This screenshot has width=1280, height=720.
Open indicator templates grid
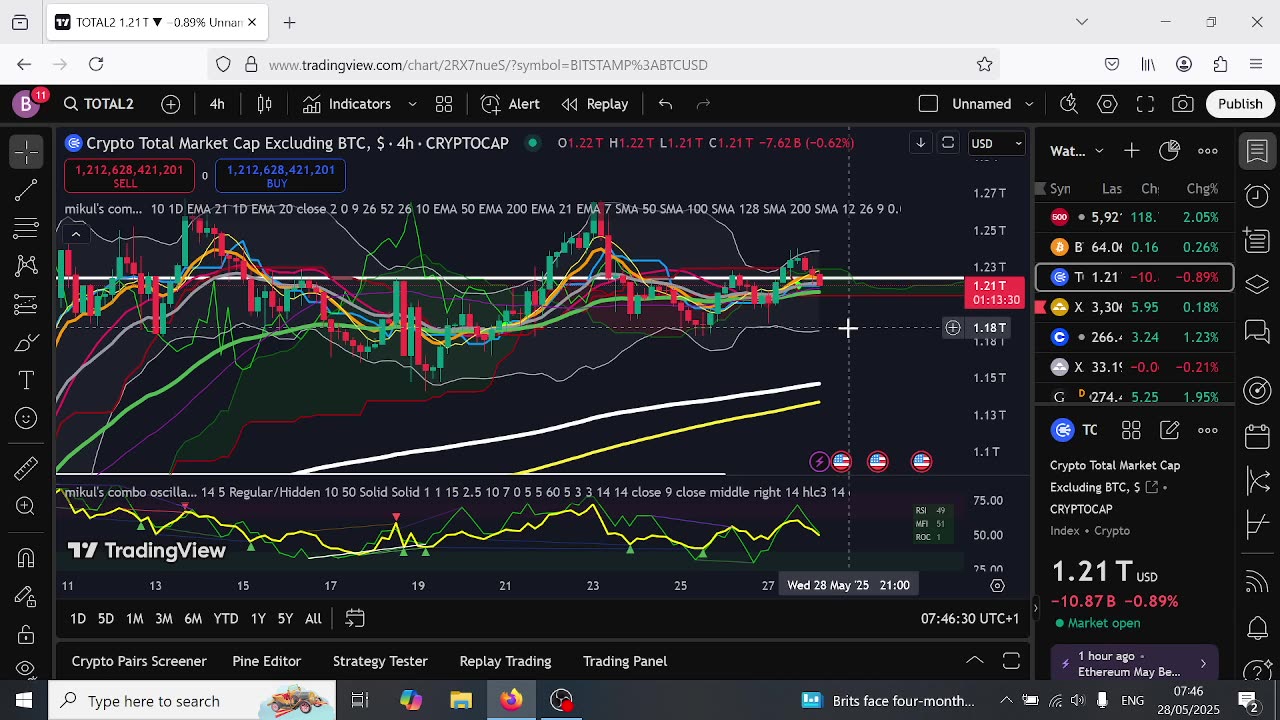click(x=444, y=104)
